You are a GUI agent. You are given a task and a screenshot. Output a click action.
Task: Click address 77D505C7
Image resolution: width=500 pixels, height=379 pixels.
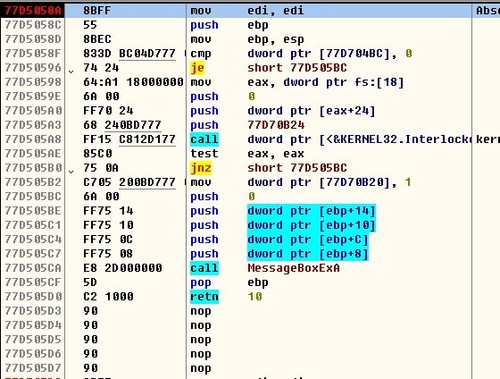[33, 254]
